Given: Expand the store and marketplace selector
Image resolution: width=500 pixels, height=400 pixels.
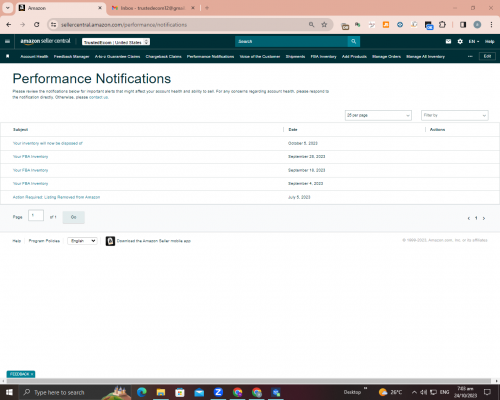Looking at the screenshot, I should (x=116, y=42).
